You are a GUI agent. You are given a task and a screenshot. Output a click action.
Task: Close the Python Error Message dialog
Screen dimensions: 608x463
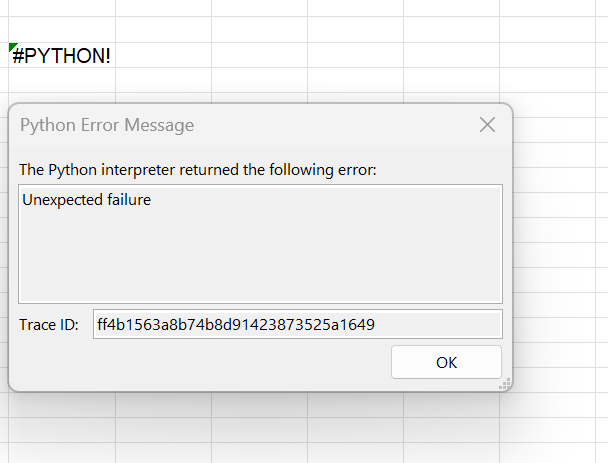point(487,125)
